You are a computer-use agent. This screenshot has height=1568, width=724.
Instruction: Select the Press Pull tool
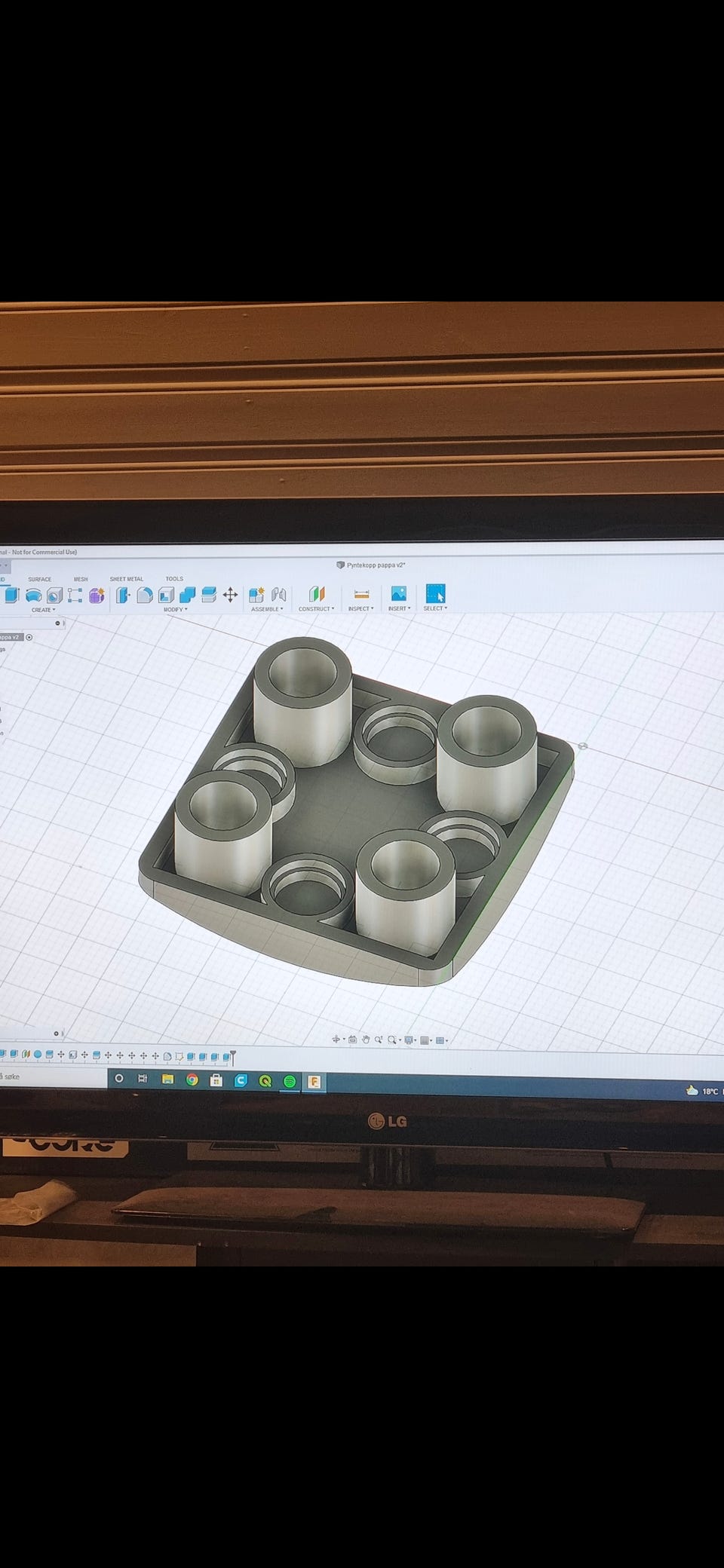click(123, 595)
